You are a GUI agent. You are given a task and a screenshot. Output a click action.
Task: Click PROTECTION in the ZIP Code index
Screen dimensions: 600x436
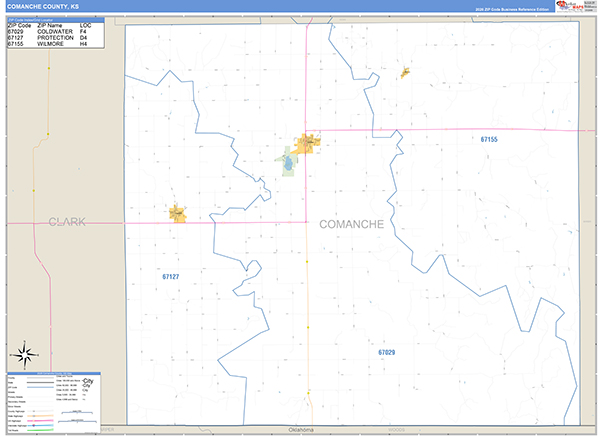(55, 38)
